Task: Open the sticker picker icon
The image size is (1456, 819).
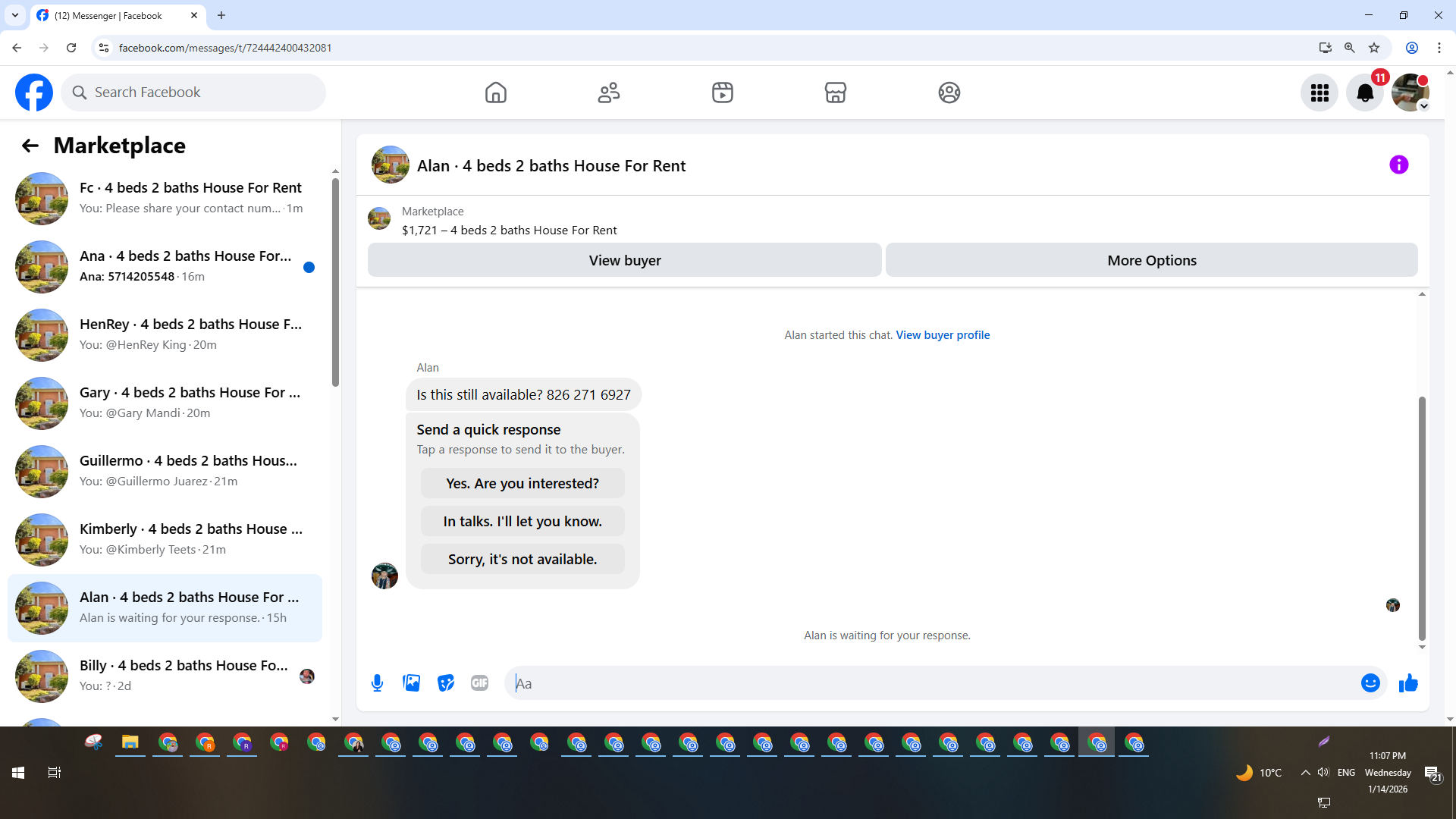Action: [446, 683]
